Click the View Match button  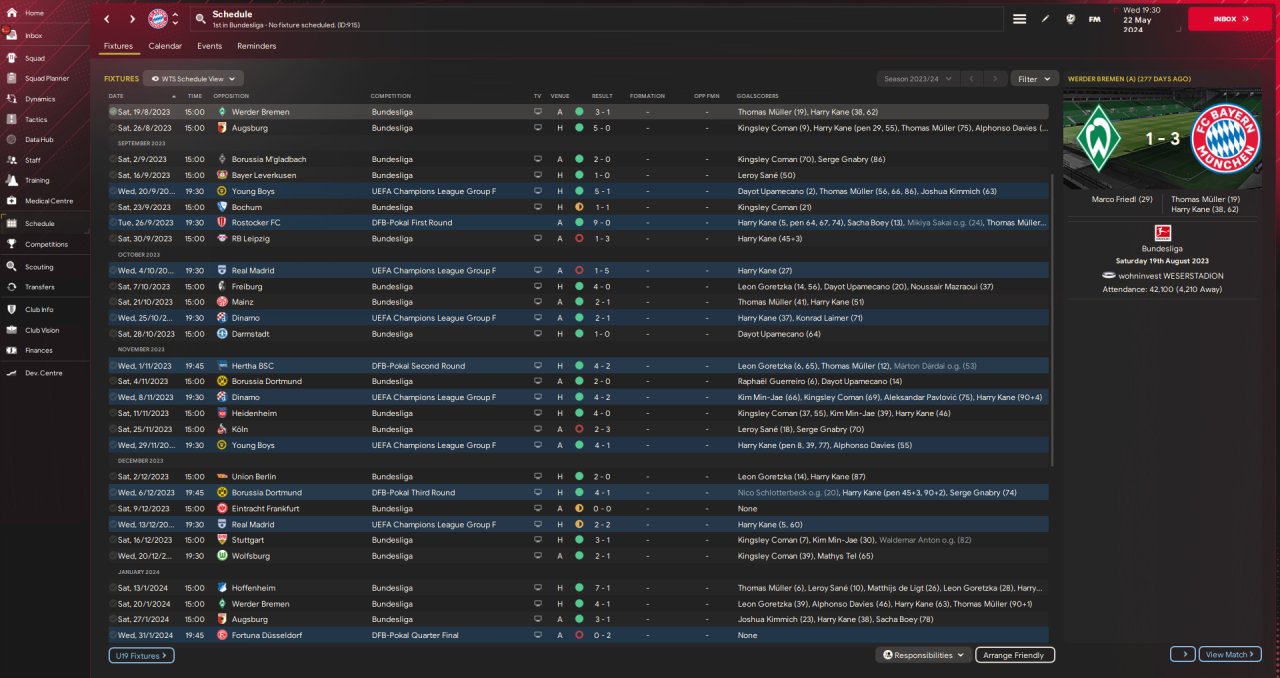tap(1230, 654)
